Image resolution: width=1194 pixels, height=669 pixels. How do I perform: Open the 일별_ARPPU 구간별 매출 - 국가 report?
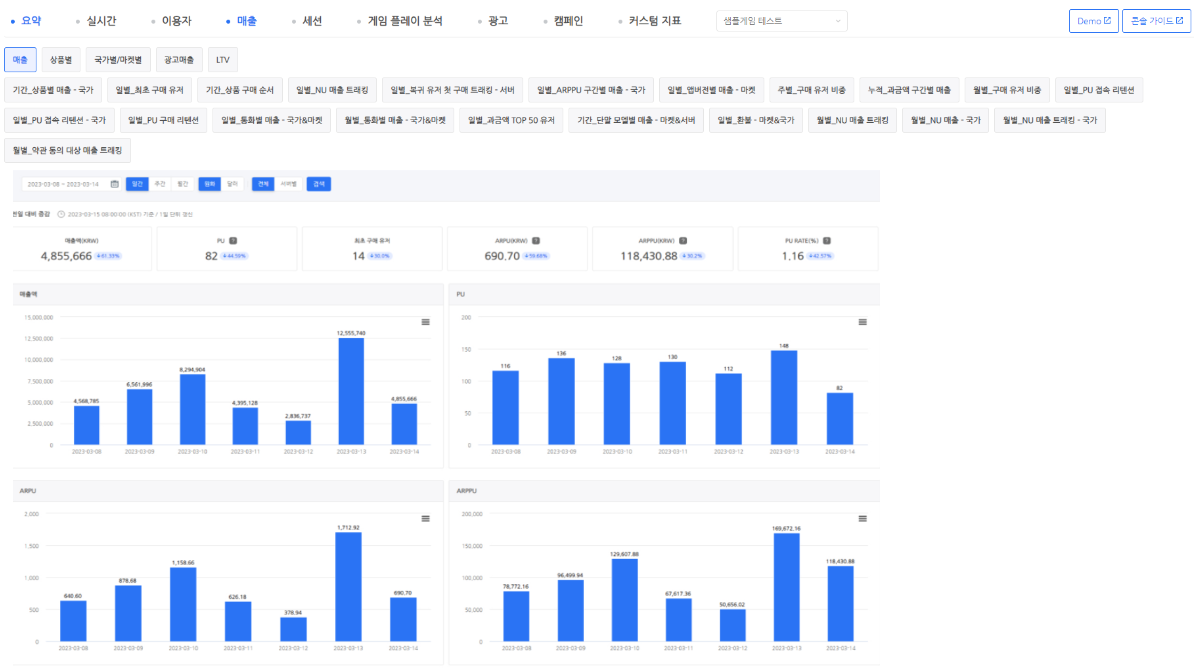point(591,90)
